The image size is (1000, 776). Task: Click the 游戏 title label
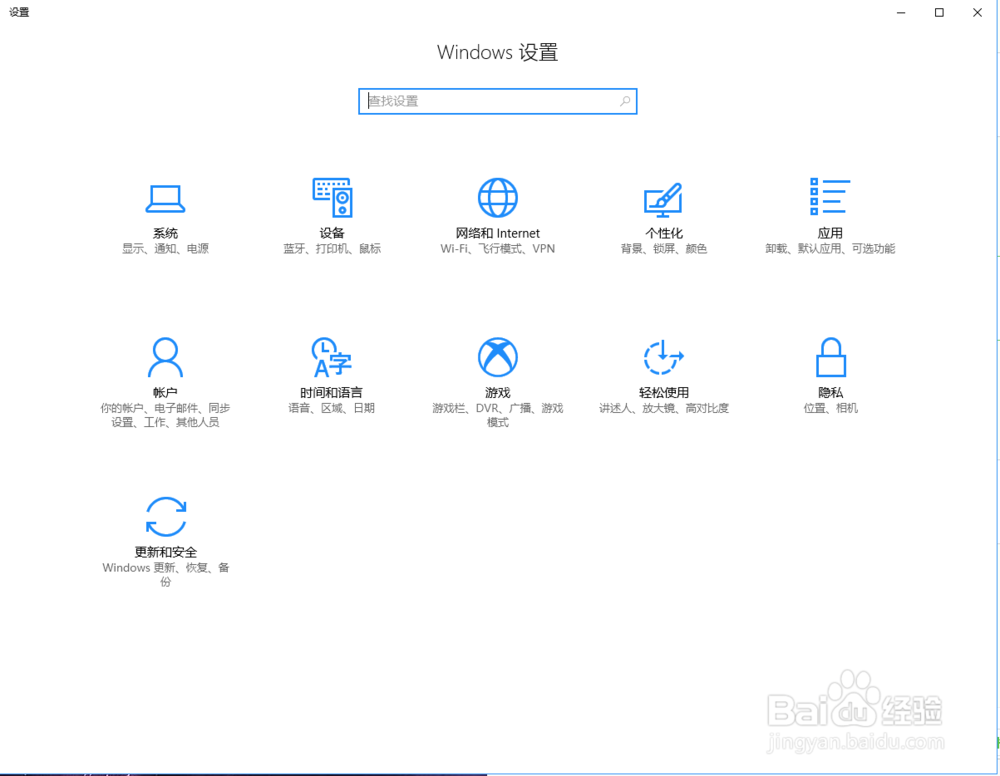pyautogui.click(x=497, y=393)
